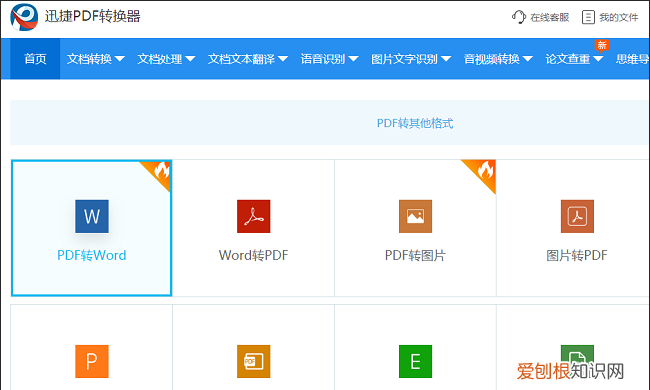Click the PDF转Word label
Image resolution: width=650 pixels, height=390 pixels.
point(92,255)
